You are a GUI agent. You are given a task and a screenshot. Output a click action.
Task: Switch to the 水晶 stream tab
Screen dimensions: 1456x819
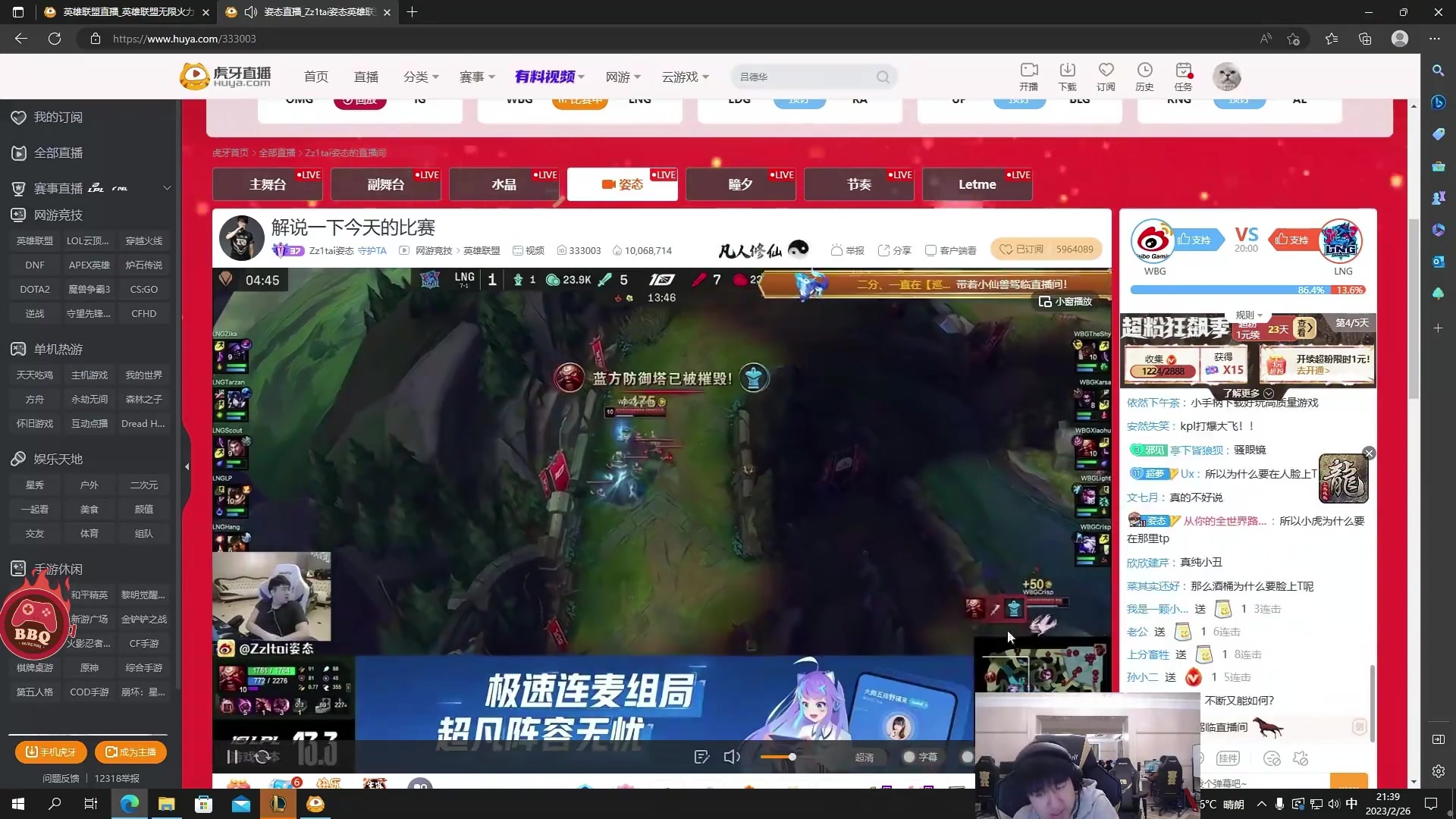[504, 184]
